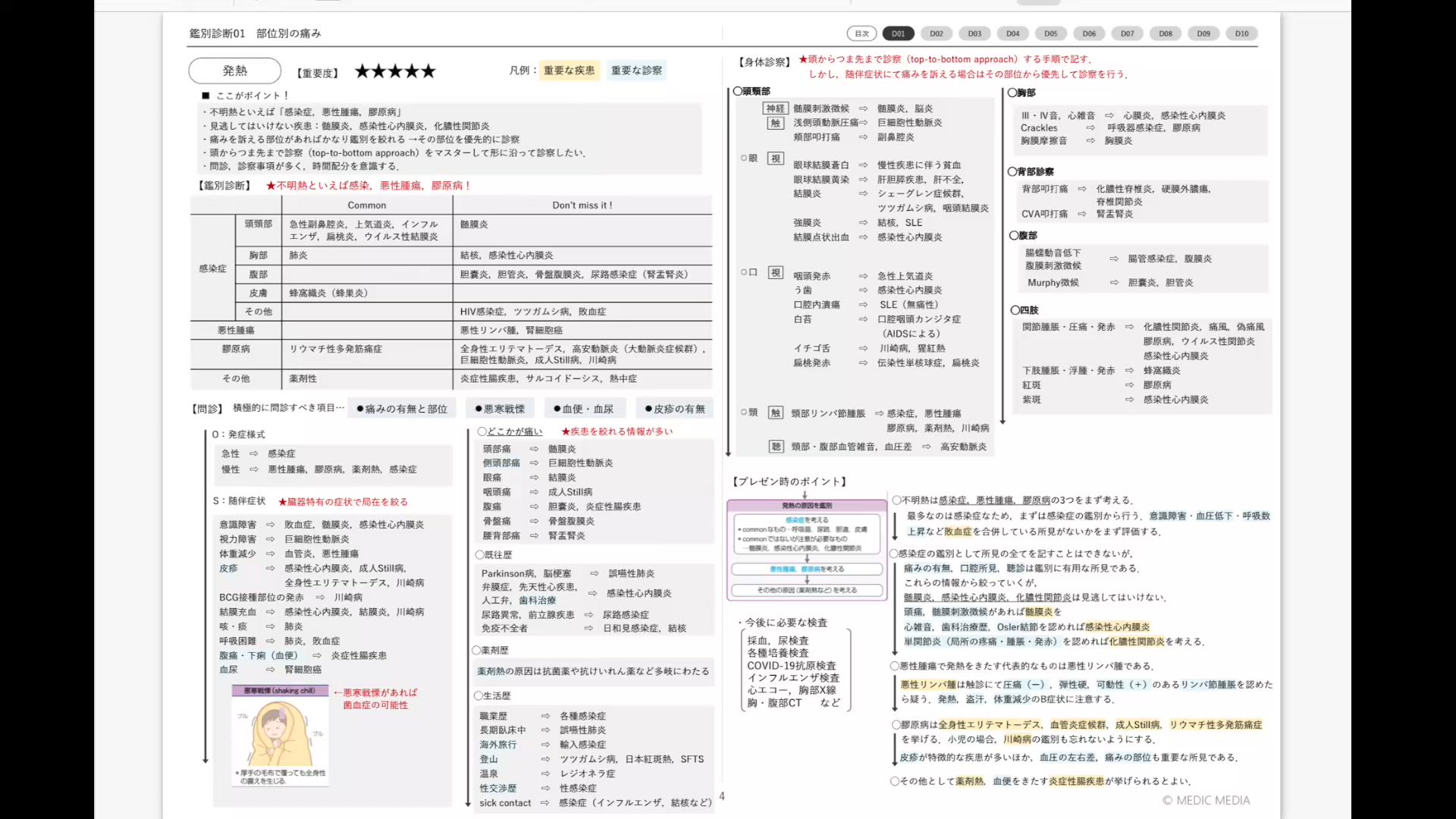Viewport: 1456px width, 819px height.
Task: Select the D10 page tab
Action: click(1241, 33)
